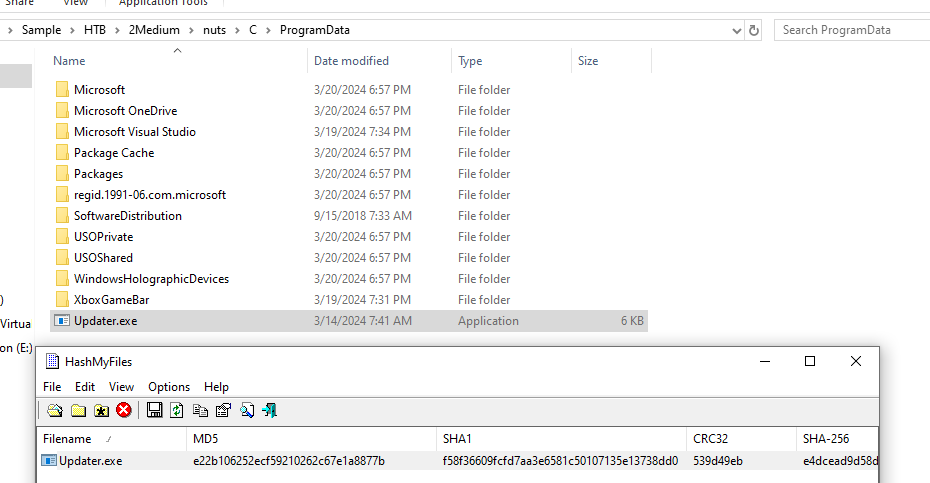
Task: Go to Sample in the breadcrumb path
Action: pyautogui.click(x=42, y=30)
